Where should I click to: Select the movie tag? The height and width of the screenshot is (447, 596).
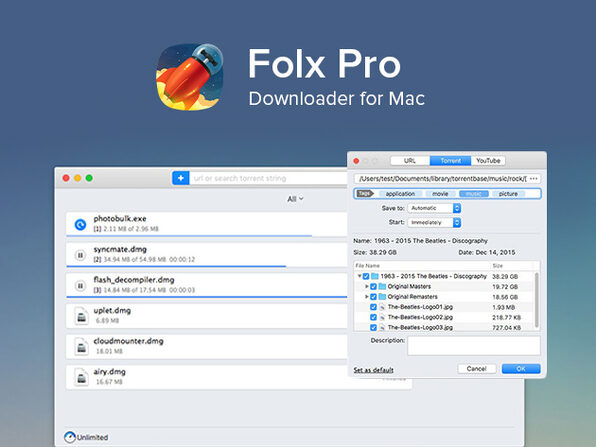(x=440, y=194)
